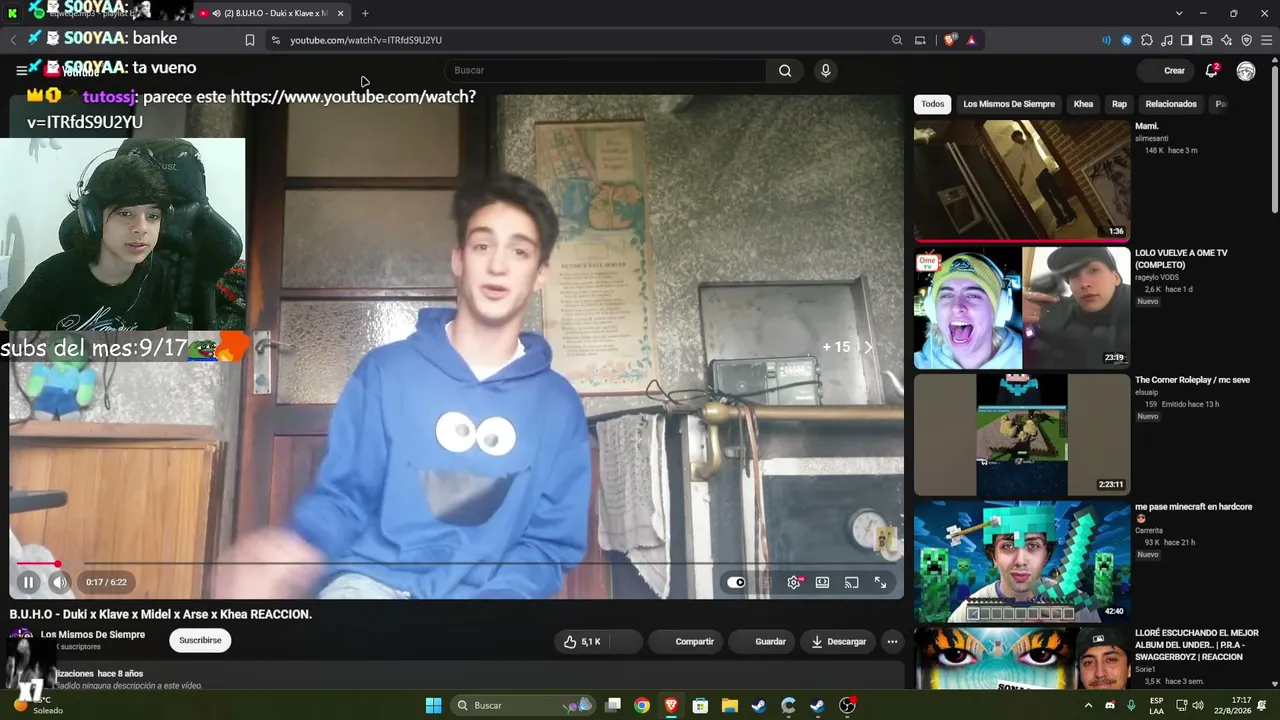The width and height of the screenshot is (1280, 720).
Task: Open The Corner Roleplay stream thumbnail
Action: click(1022, 435)
